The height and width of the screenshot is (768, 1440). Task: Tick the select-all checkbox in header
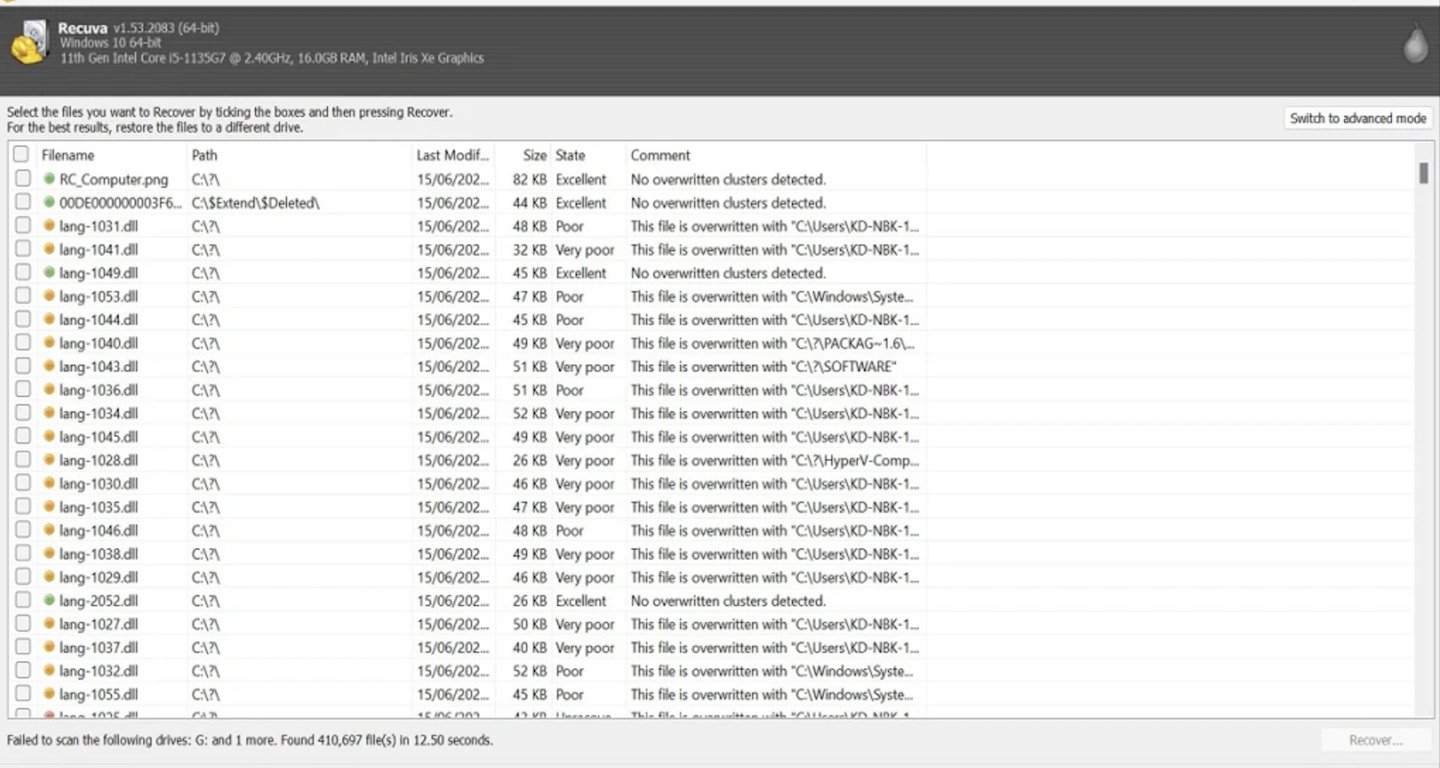pos(21,154)
